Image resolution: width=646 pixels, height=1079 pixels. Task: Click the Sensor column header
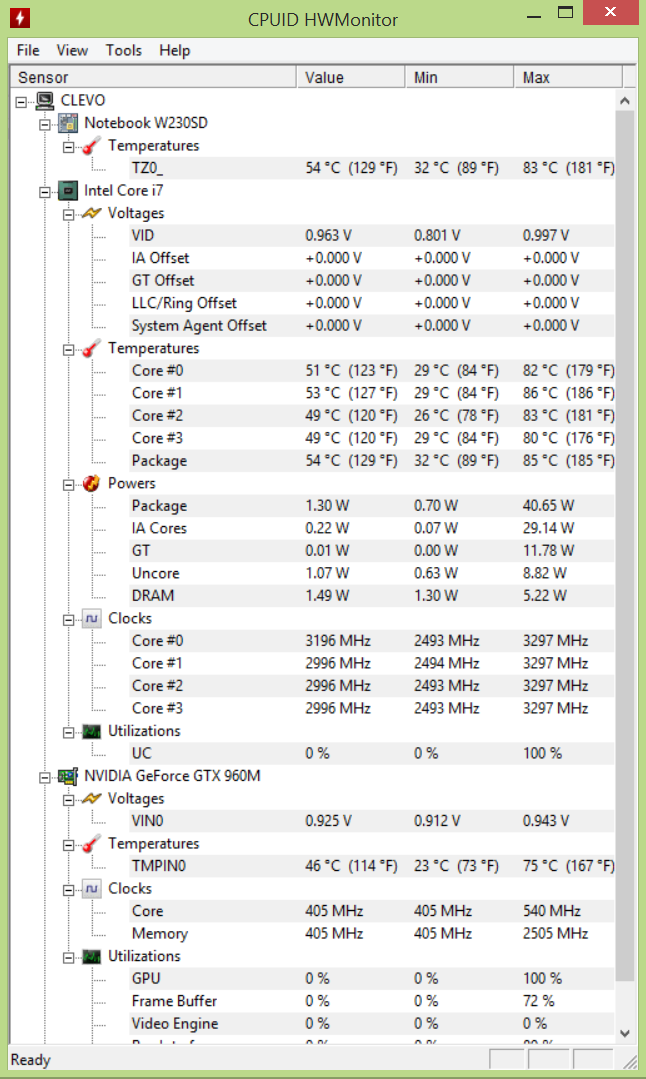coord(153,77)
